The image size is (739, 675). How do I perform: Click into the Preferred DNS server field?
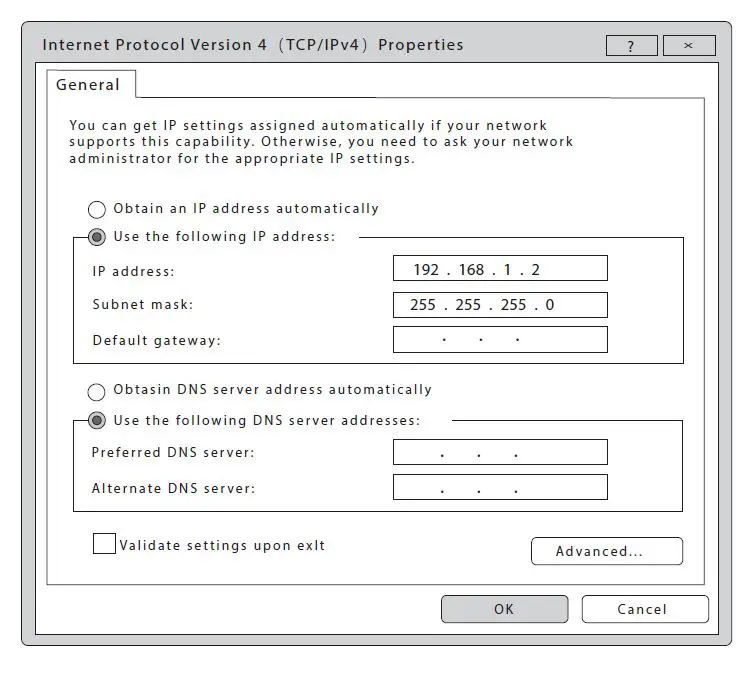(499, 453)
